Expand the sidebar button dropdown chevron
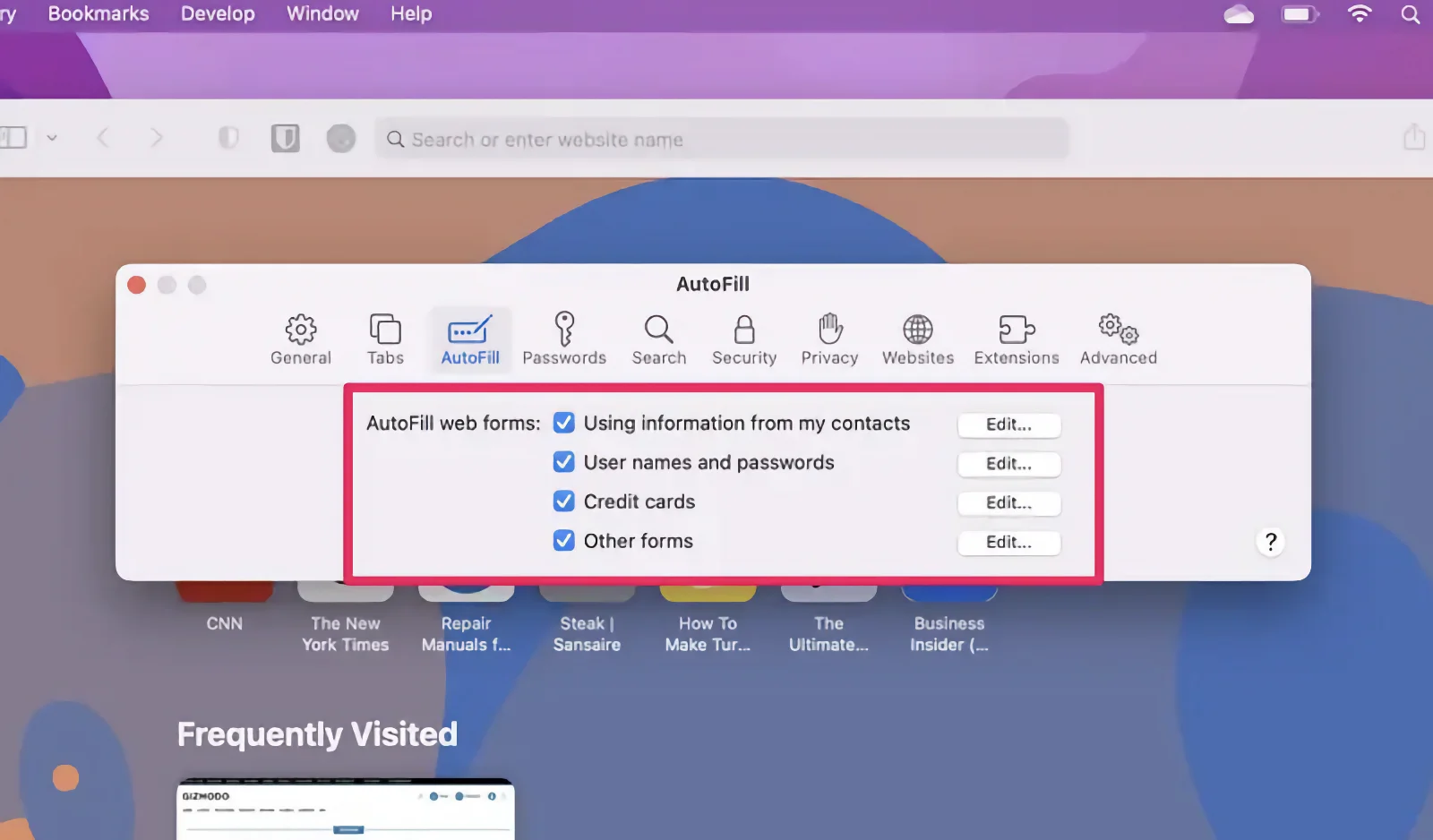The image size is (1433, 840). click(x=52, y=138)
